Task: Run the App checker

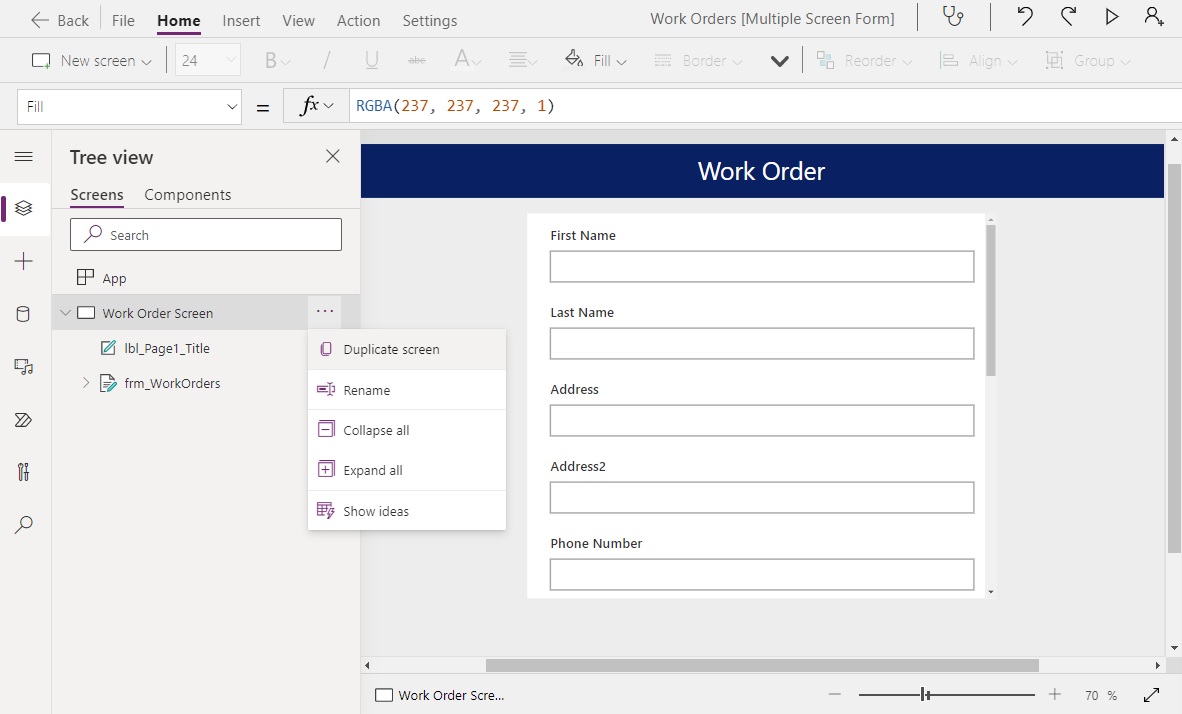Action: 951,17
